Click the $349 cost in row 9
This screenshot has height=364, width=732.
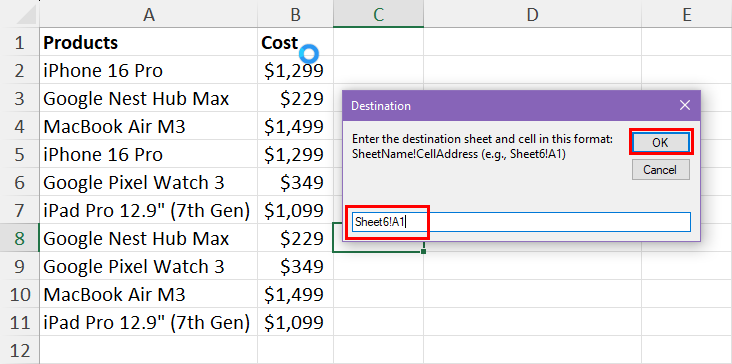(295, 266)
